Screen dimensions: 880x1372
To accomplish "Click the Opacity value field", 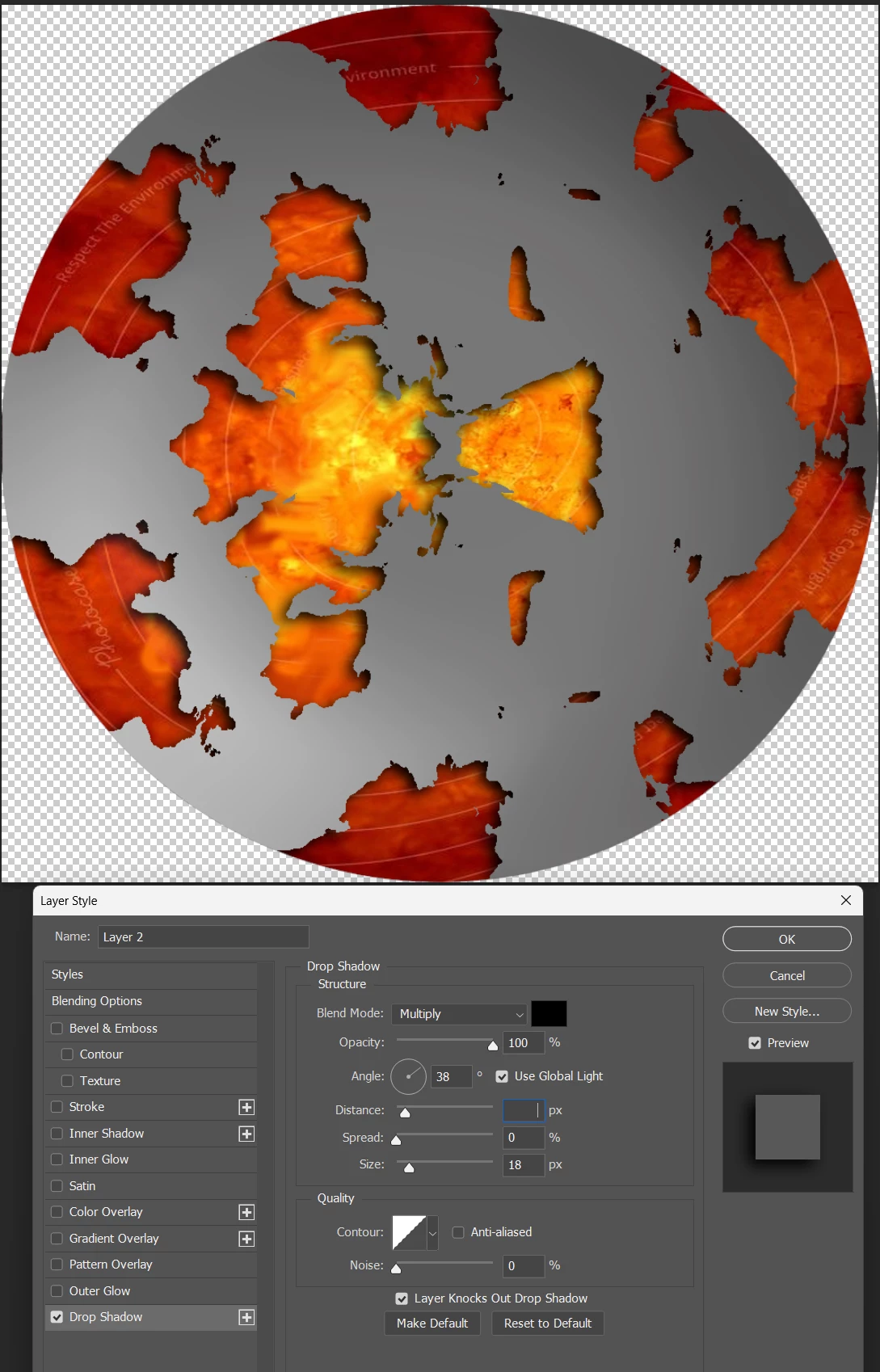I will pos(524,1043).
